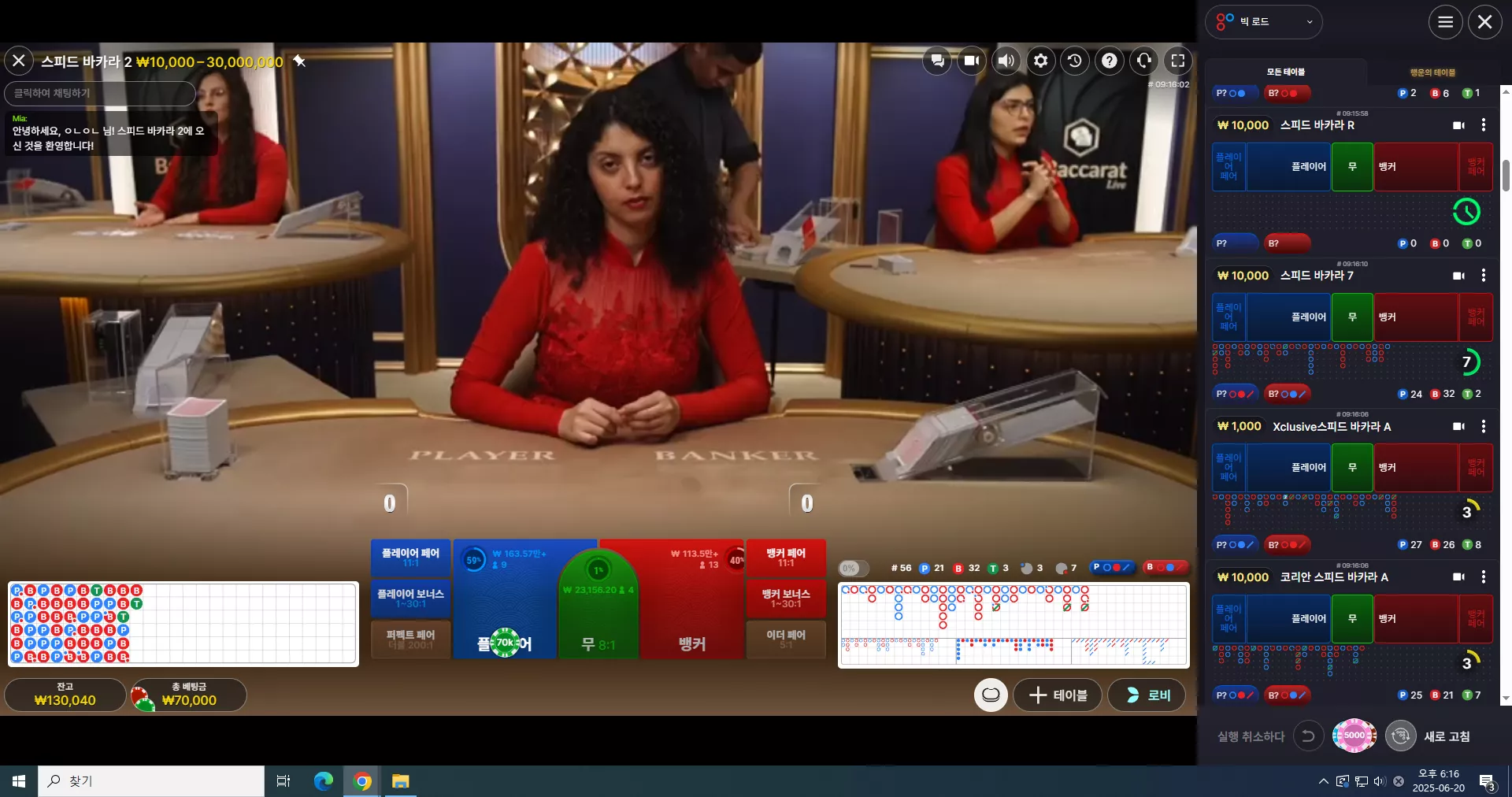Toggle P? prediction under 스피드 바카라 7
Image resolution: width=1512 pixels, height=797 pixels.
tap(1235, 394)
